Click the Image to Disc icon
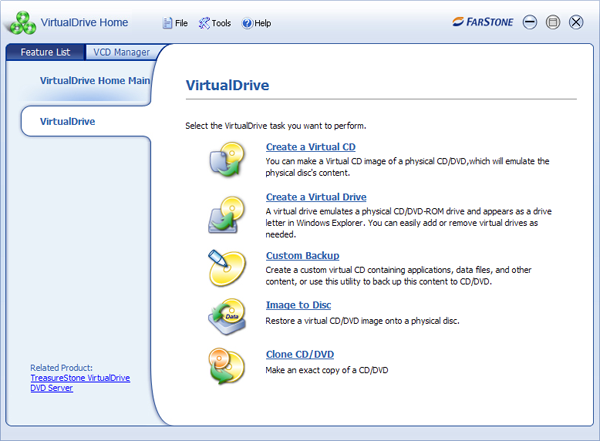Image resolution: width=600 pixels, height=441 pixels. click(x=227, y=317)
